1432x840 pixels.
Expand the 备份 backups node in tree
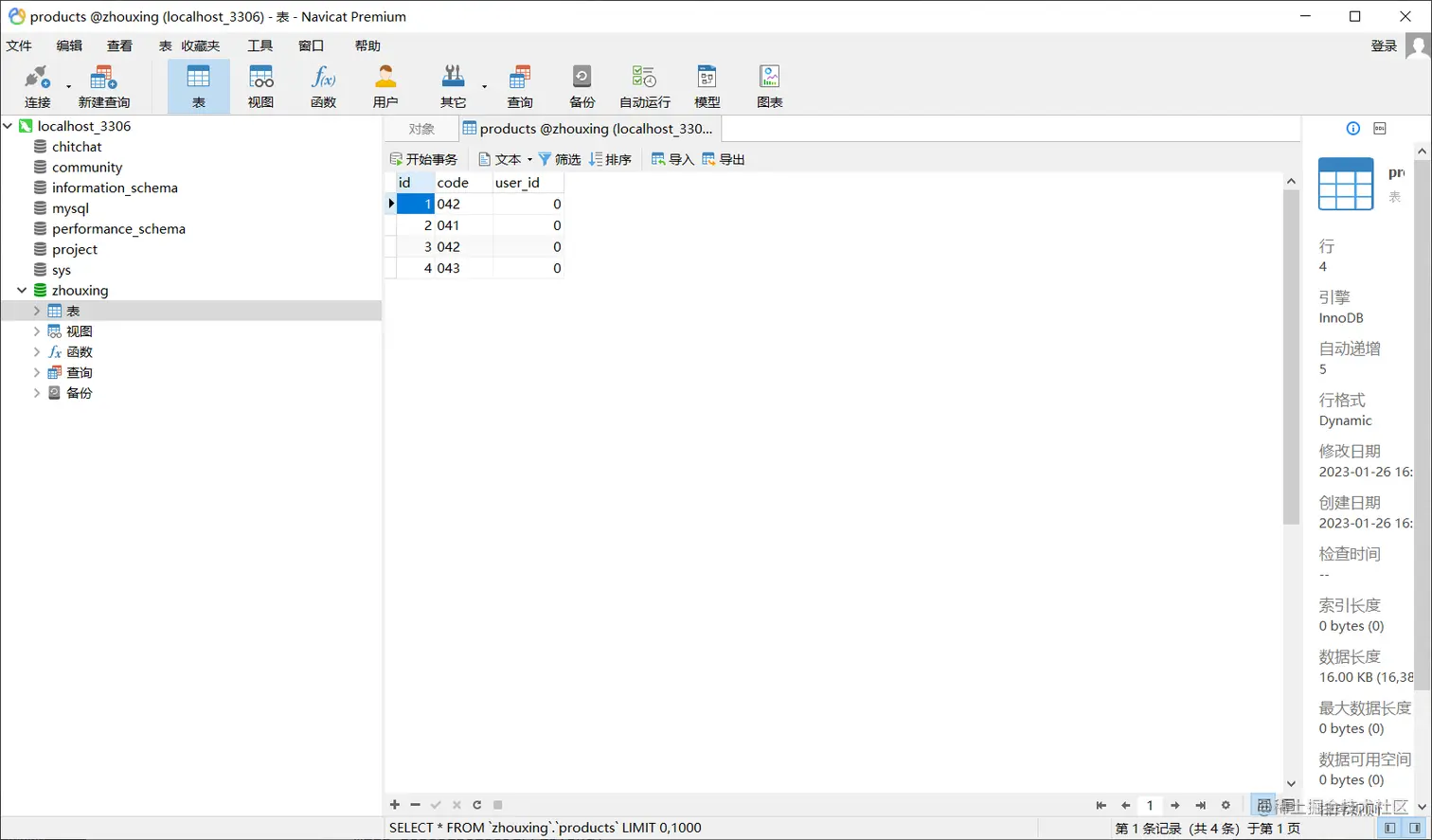(x=37, y=393)
